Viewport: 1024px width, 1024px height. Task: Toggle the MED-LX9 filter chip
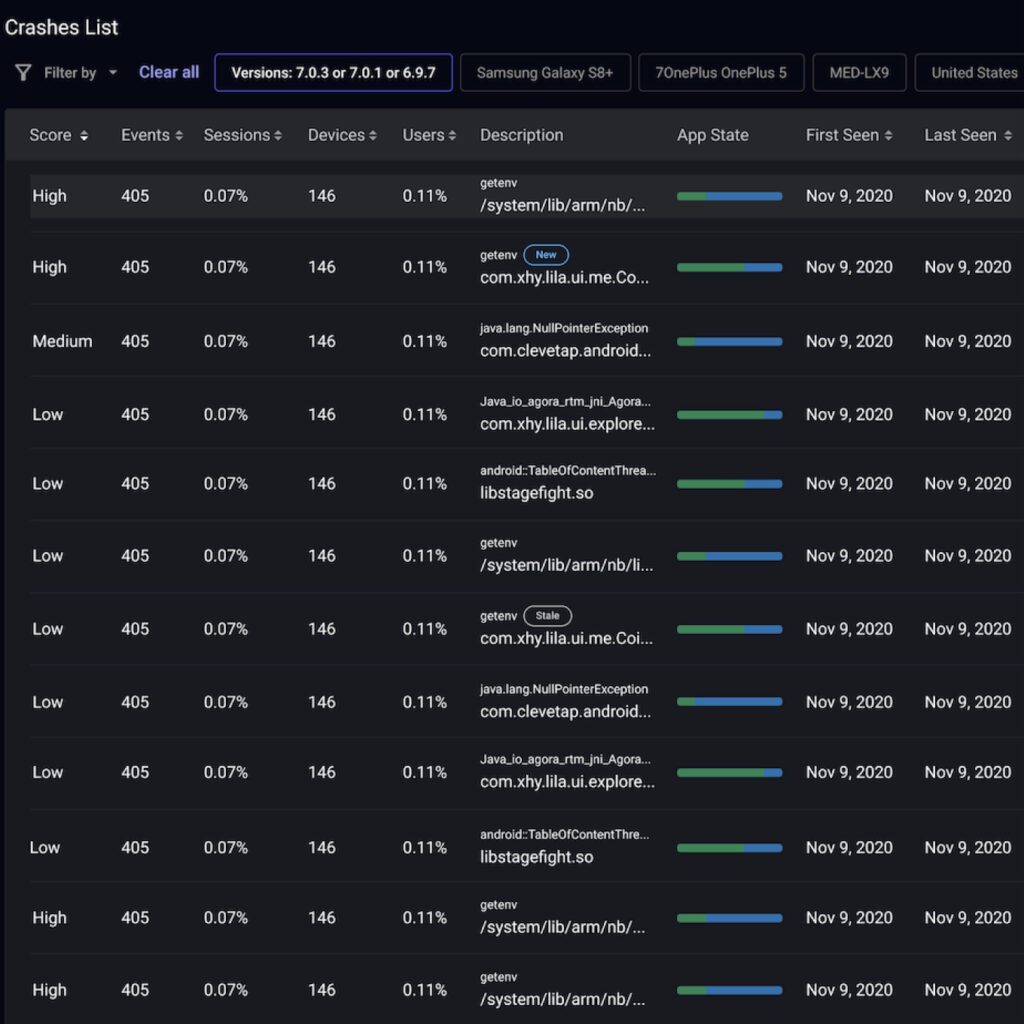coord(859,72)
